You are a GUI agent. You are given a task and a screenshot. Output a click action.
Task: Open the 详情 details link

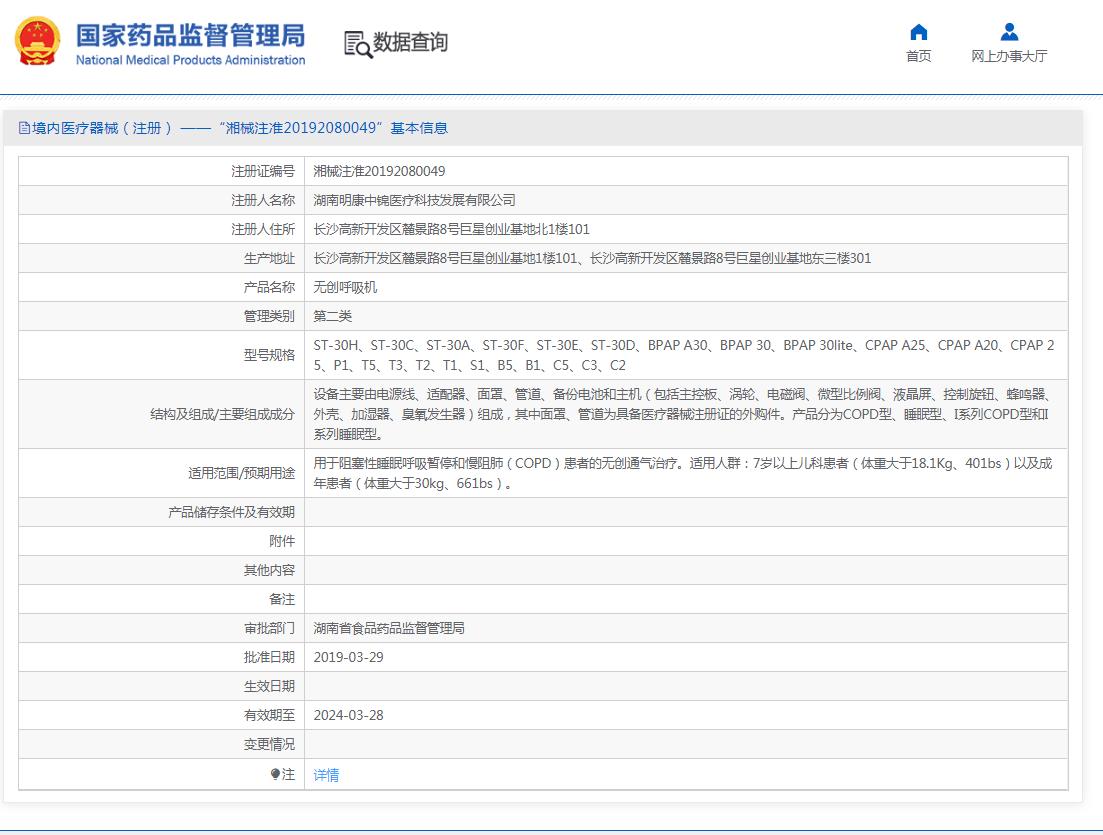click(x=326, y=775)
